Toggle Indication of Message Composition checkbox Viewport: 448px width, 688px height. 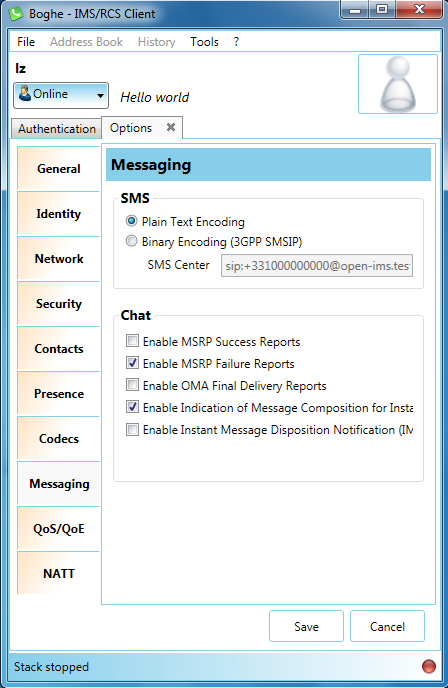pyautogui.click(x=132, y=406)
